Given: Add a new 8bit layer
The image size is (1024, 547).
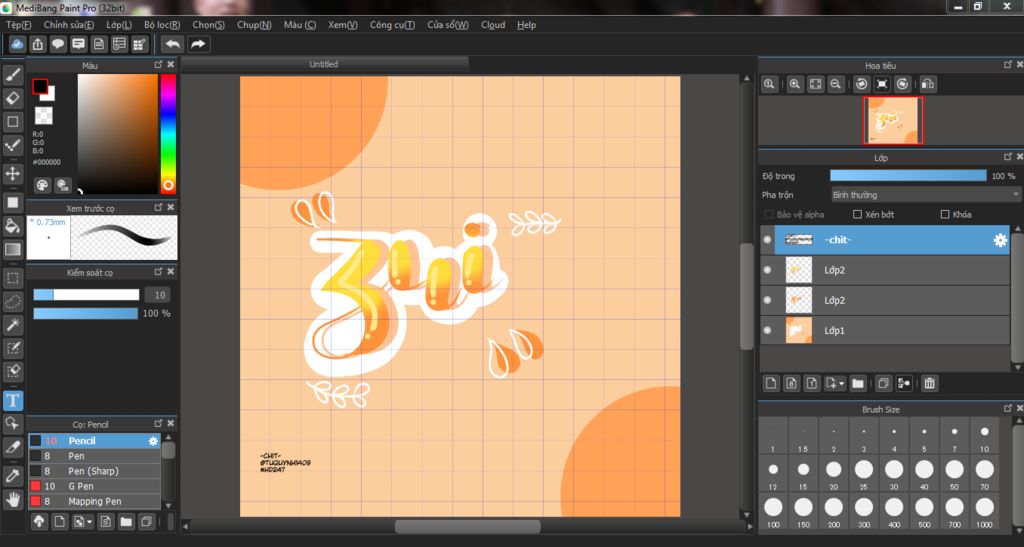Looking at the screenshot, I should (x=791, y=383).
